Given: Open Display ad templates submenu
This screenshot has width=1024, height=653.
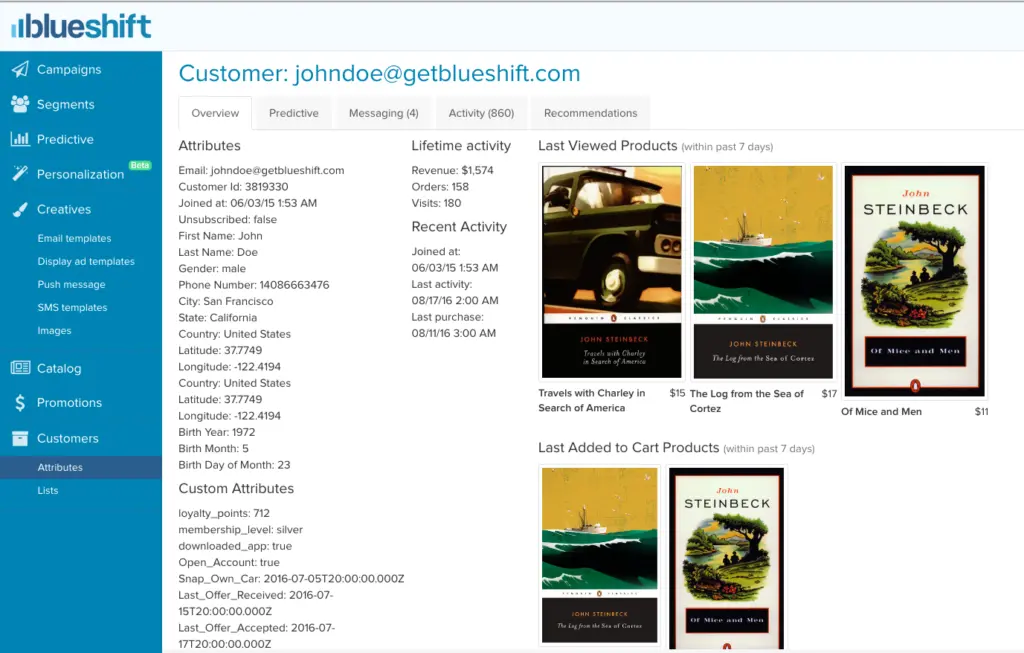Looking at the screenshot, I should click(x=86, y=261).
